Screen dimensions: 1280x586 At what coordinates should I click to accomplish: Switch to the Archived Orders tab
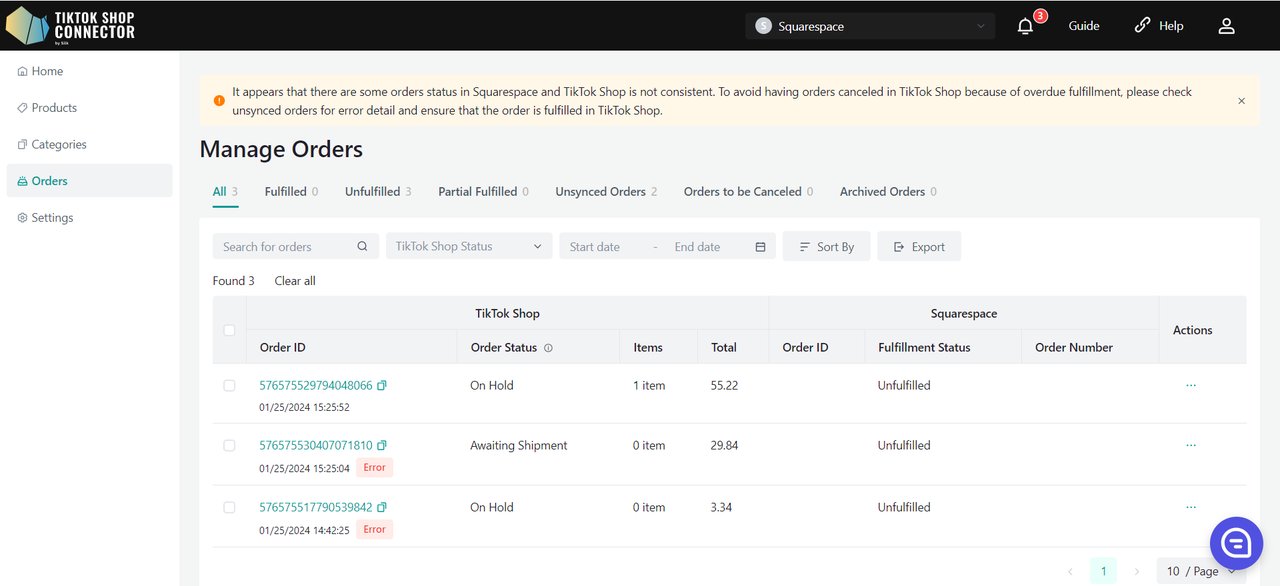[888, 191]
